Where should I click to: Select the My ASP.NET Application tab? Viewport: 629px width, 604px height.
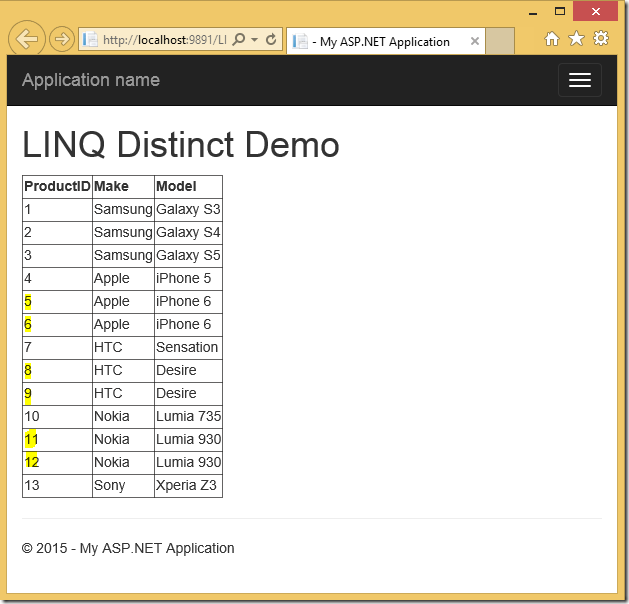385,41
